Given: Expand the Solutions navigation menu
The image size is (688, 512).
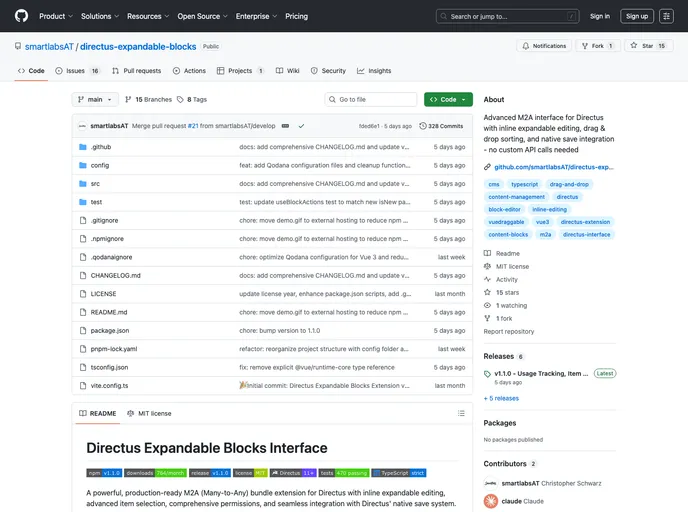Looking at the screenshot, I should pos(100,16).
